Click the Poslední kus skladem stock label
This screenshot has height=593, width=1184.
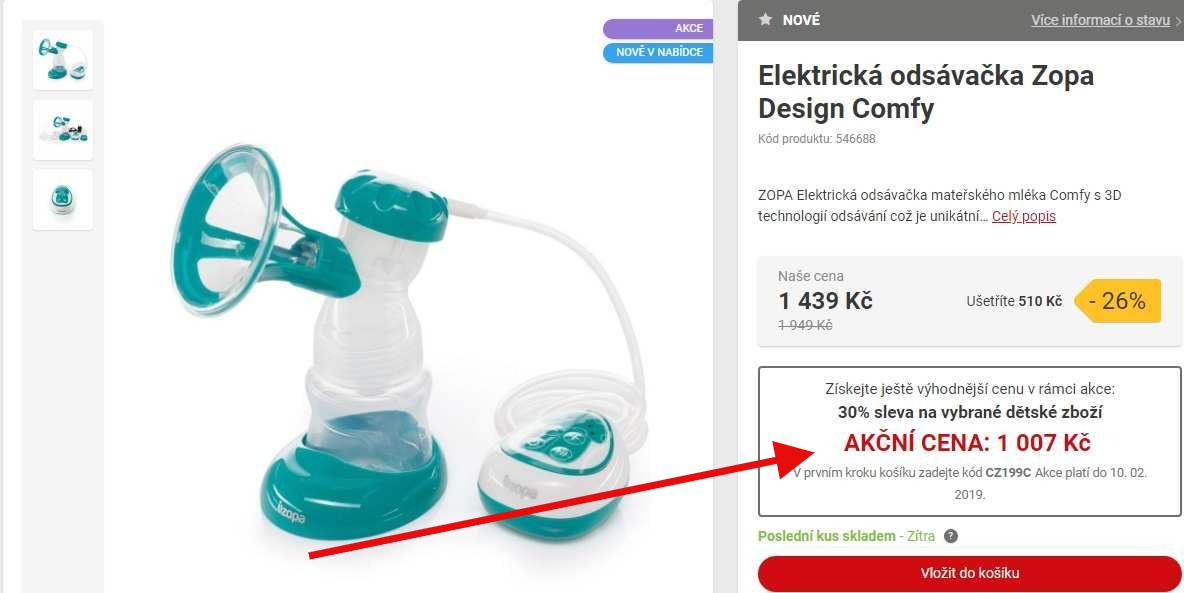(x=826, y=536)
